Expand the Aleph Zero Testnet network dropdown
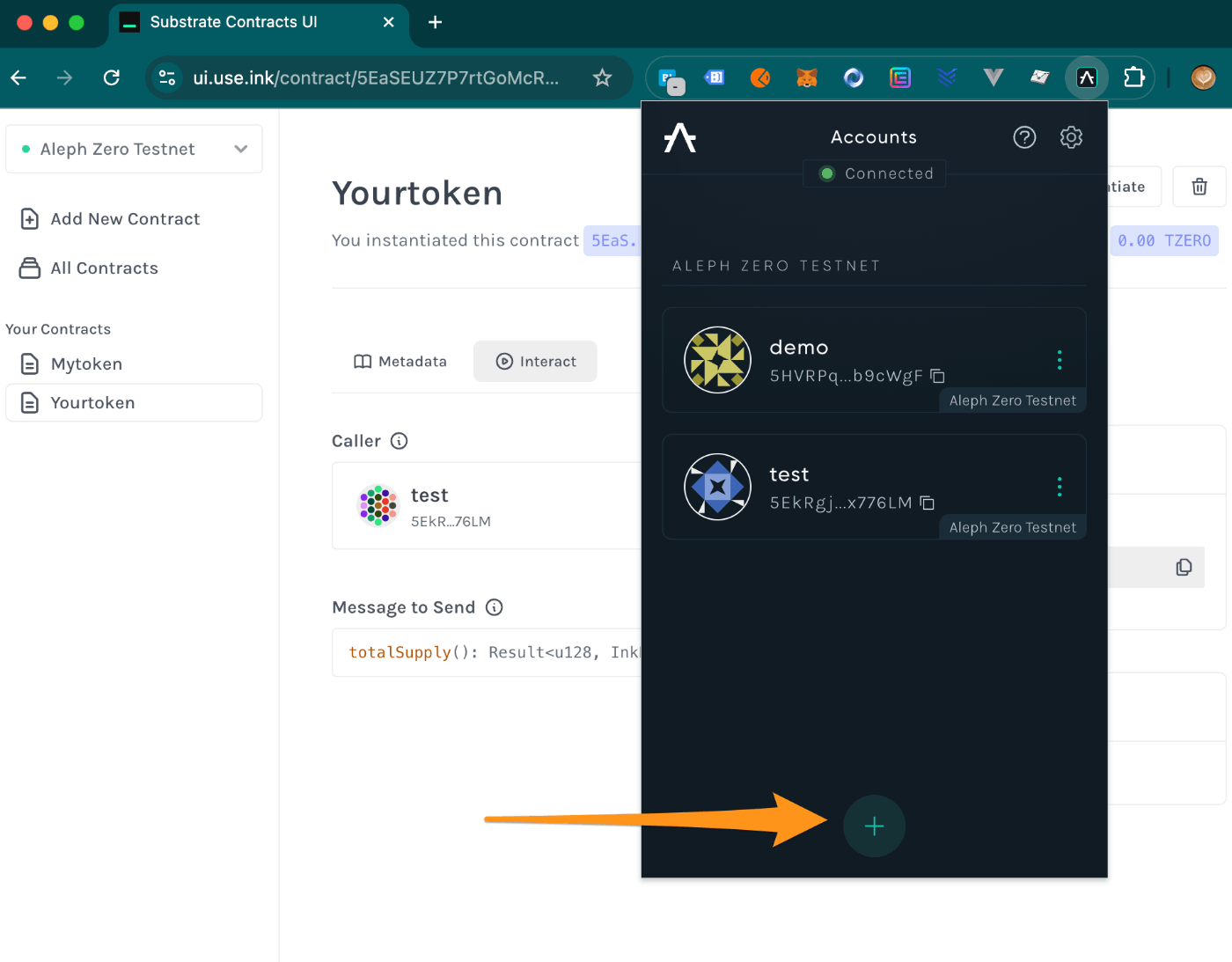The image size is (1232, 962). [134, 149]
